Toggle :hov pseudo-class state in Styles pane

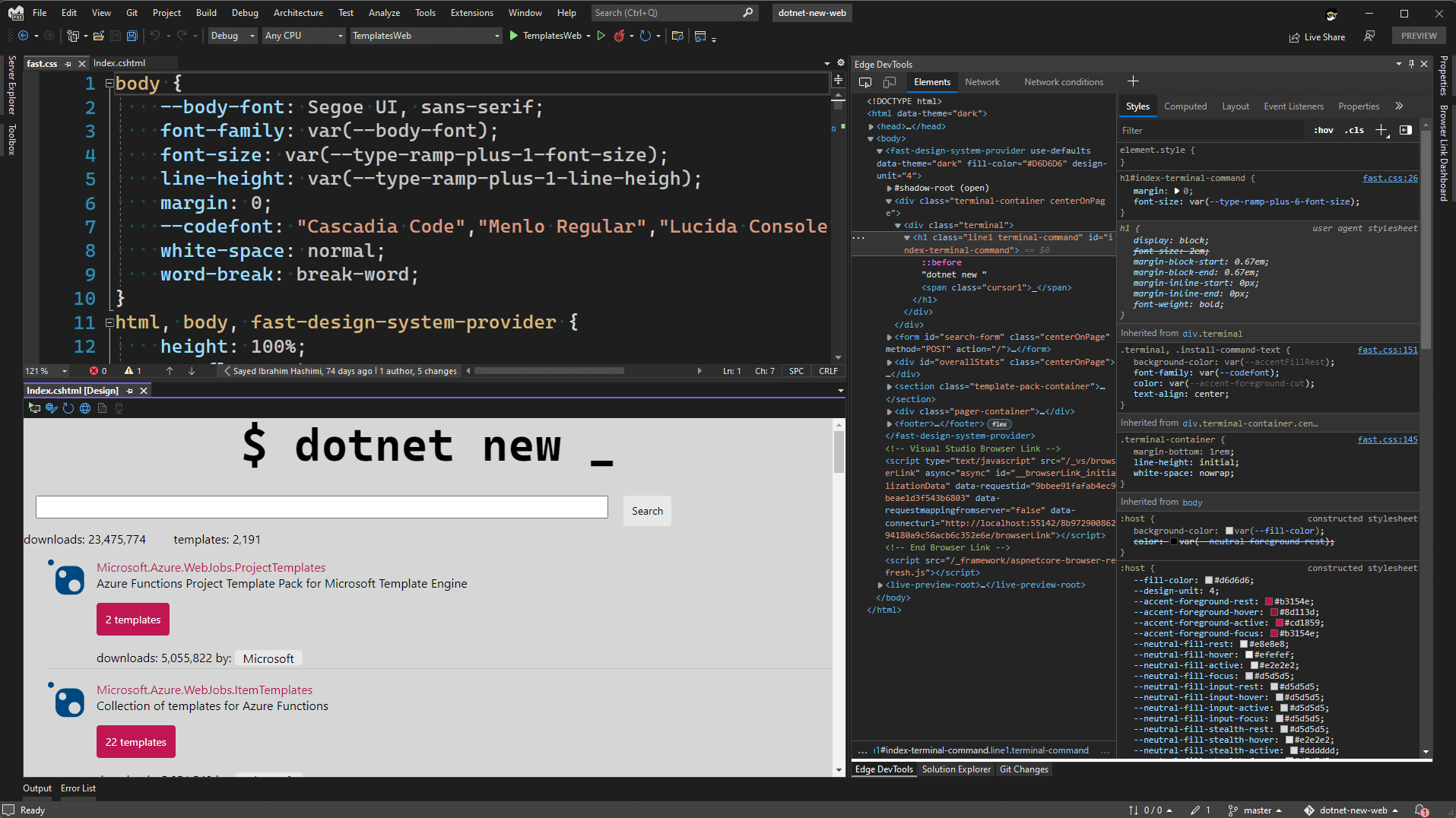1324,130
